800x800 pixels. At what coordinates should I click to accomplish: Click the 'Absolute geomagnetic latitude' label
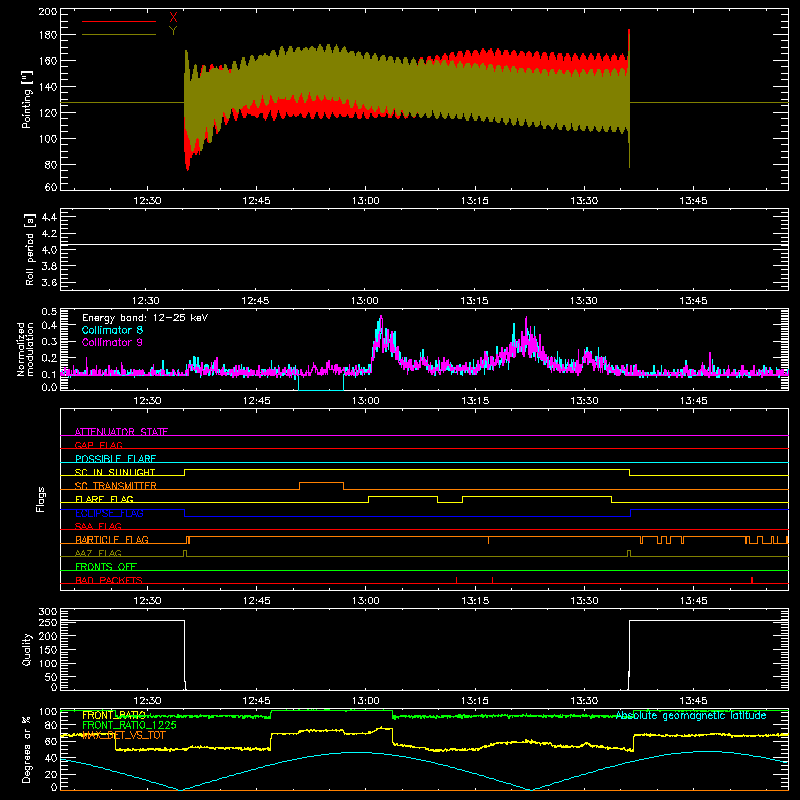(691, 715)
